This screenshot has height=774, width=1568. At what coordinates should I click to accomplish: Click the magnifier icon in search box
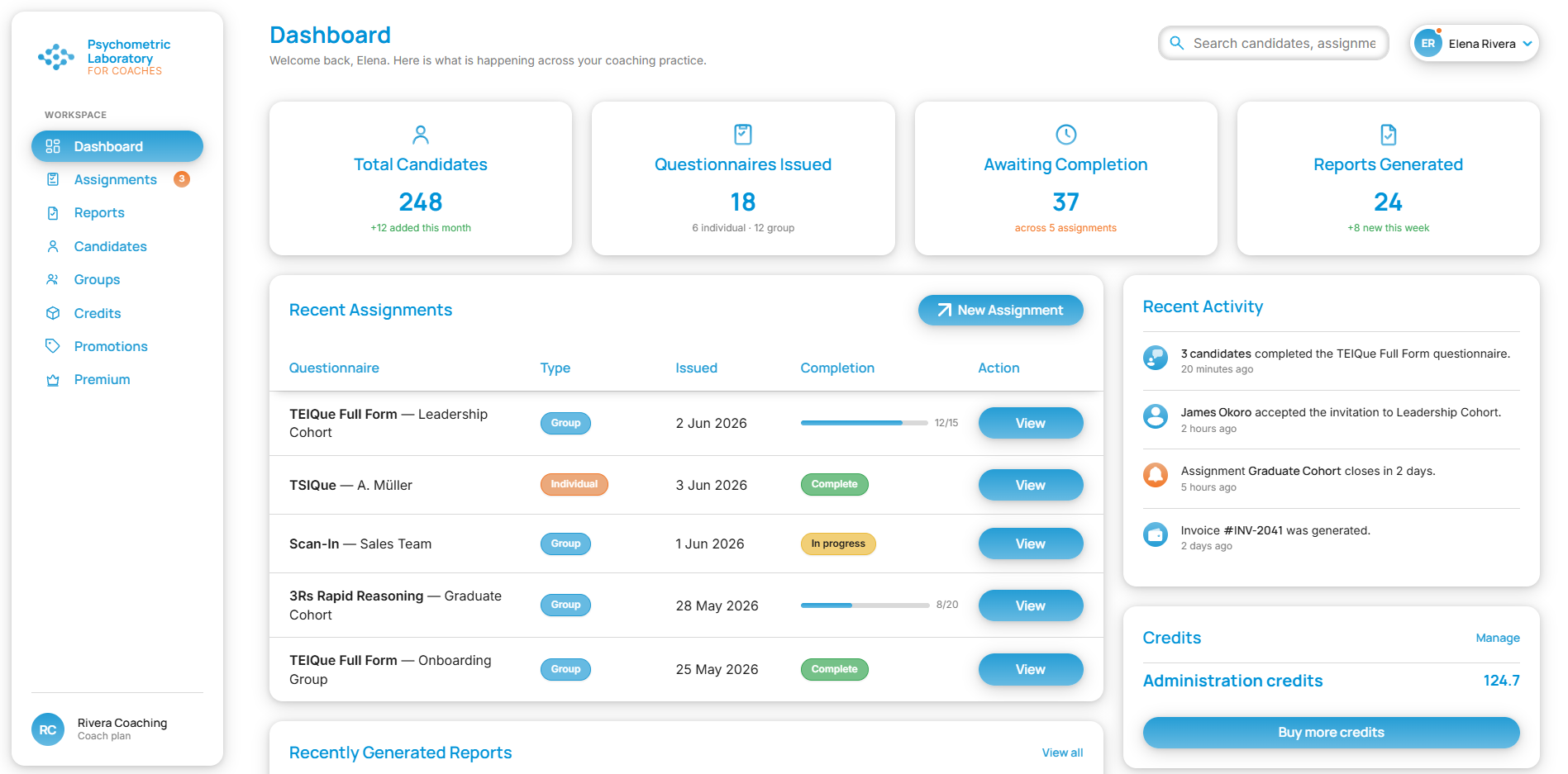point(1177,43)
